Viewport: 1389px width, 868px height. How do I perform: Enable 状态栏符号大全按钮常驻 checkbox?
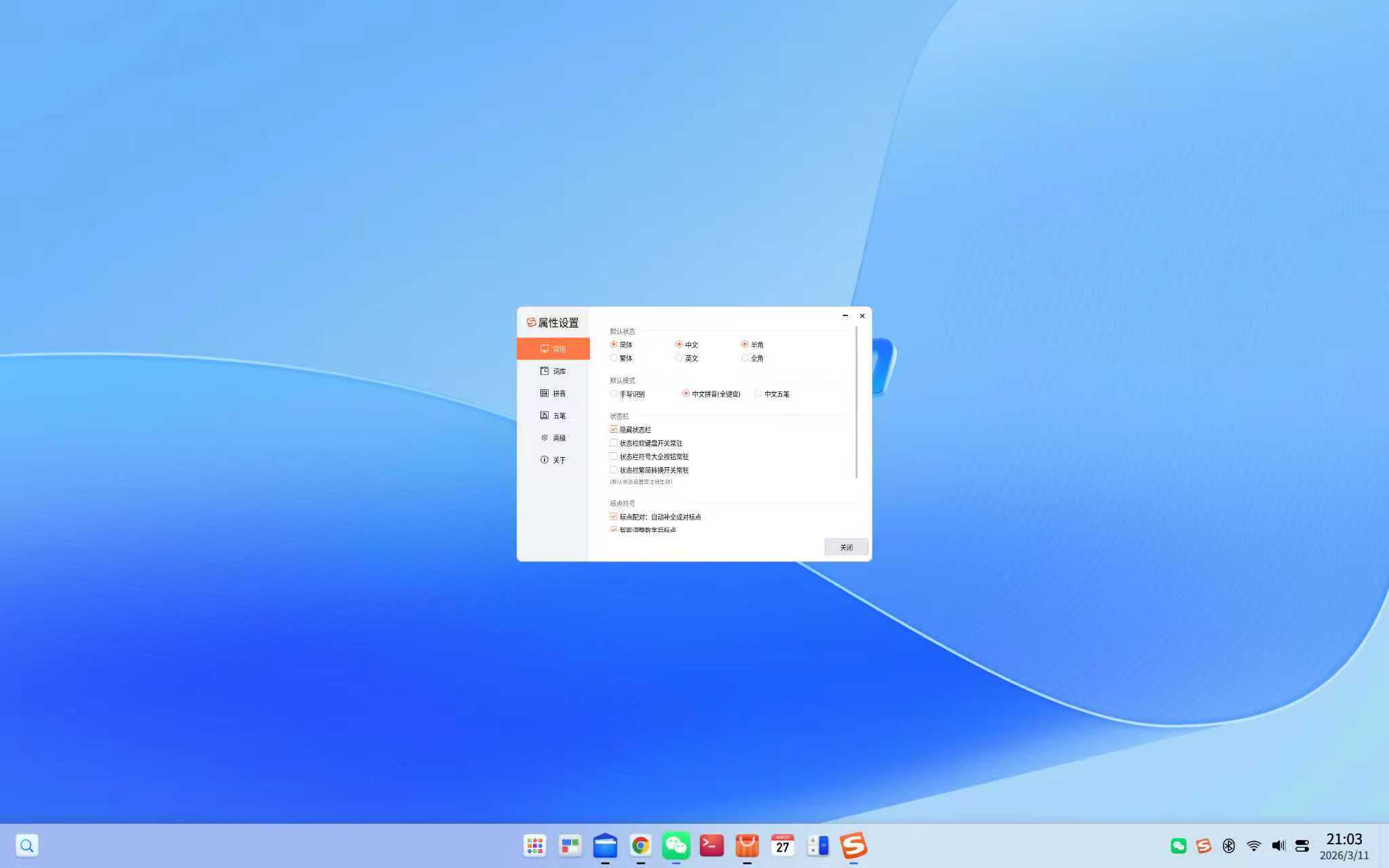(614, 456)
